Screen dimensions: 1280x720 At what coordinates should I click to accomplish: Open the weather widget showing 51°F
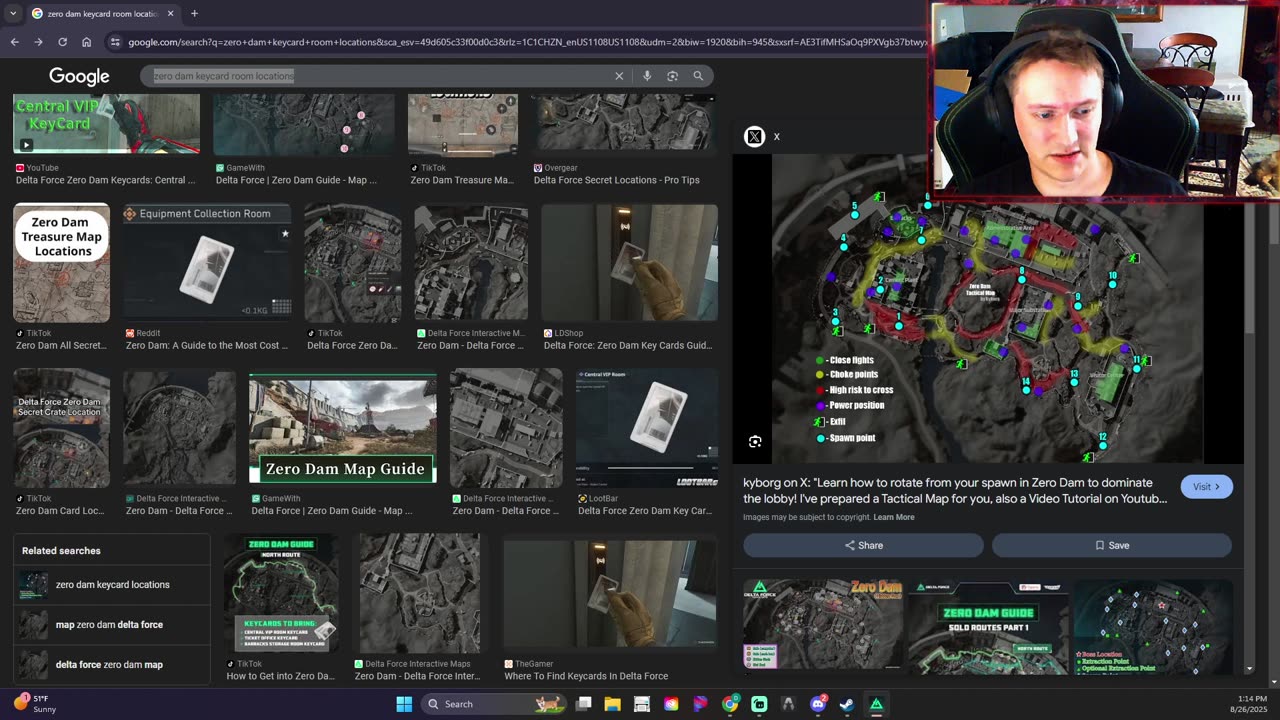[x=35, y=704]
